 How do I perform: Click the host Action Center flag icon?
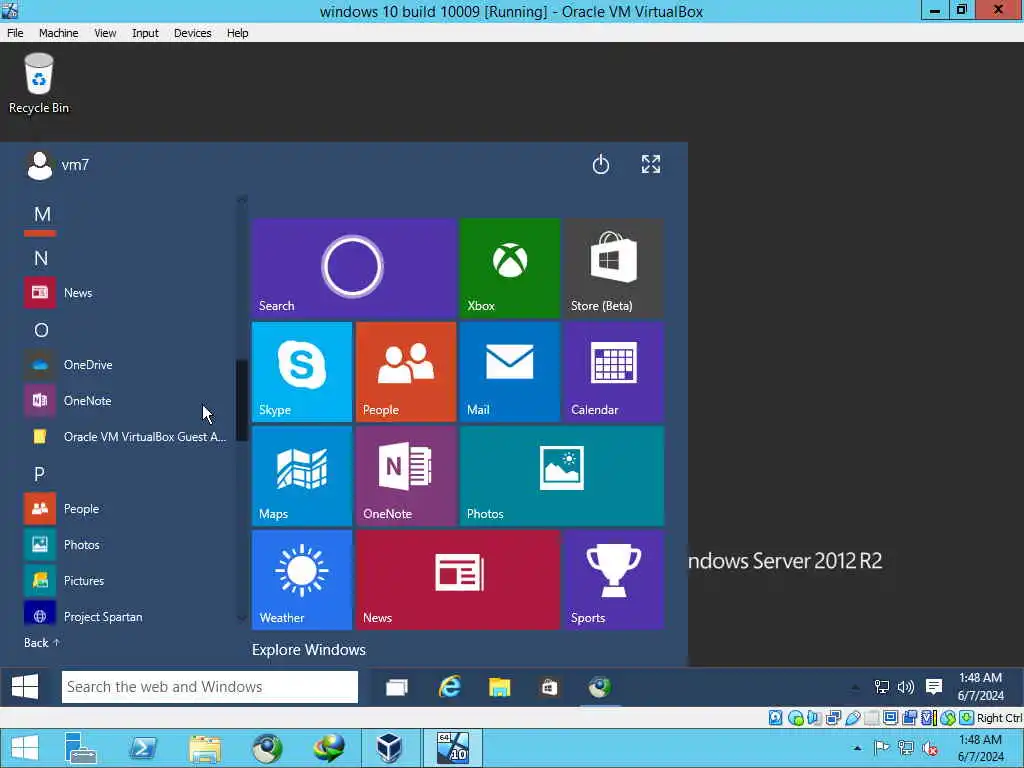tap(881, 748)
